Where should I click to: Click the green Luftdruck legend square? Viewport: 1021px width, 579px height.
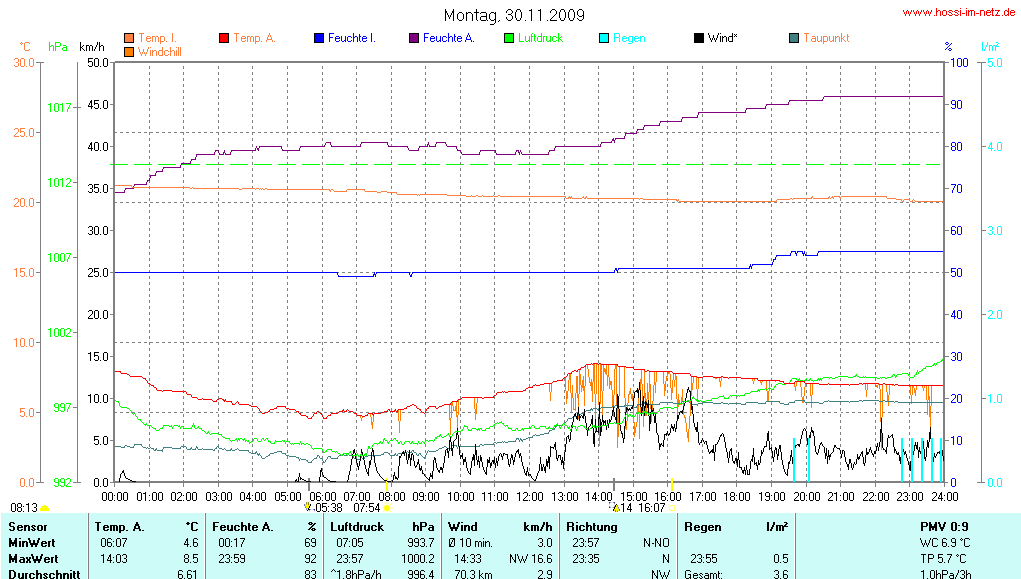pyautogui.click(x=509, y=38)
